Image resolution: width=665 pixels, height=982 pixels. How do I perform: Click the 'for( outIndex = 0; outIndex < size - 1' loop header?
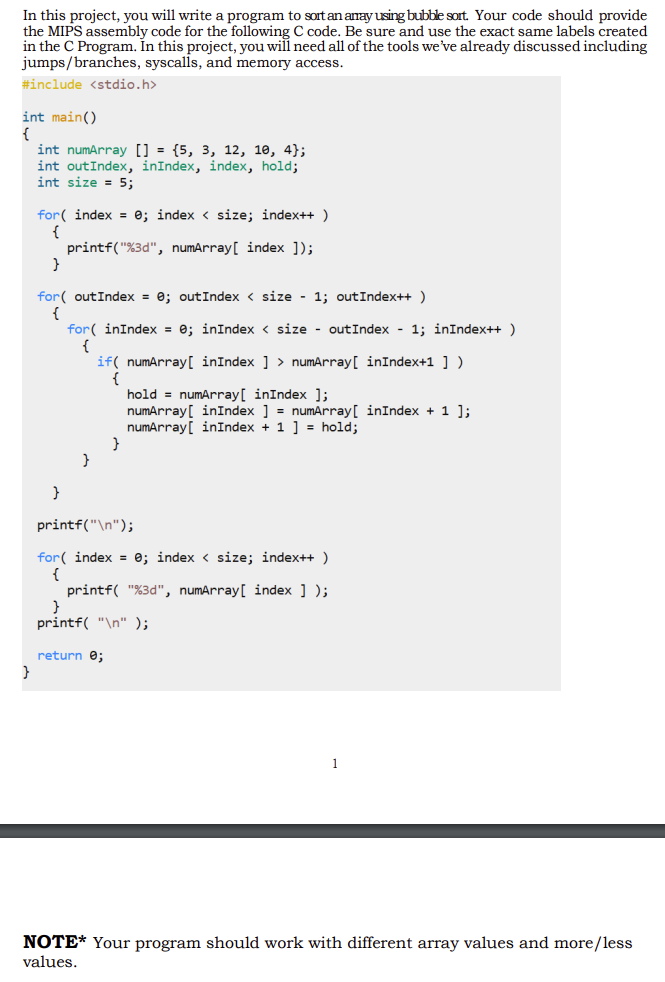(x=231, y=296)
